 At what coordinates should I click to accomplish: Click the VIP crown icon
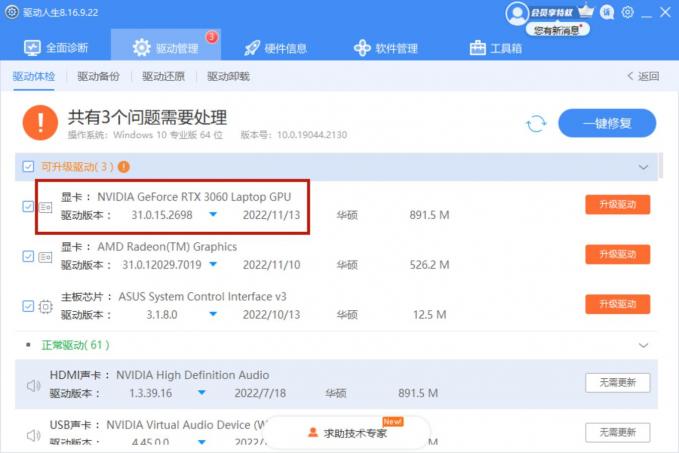pos(585,11)
